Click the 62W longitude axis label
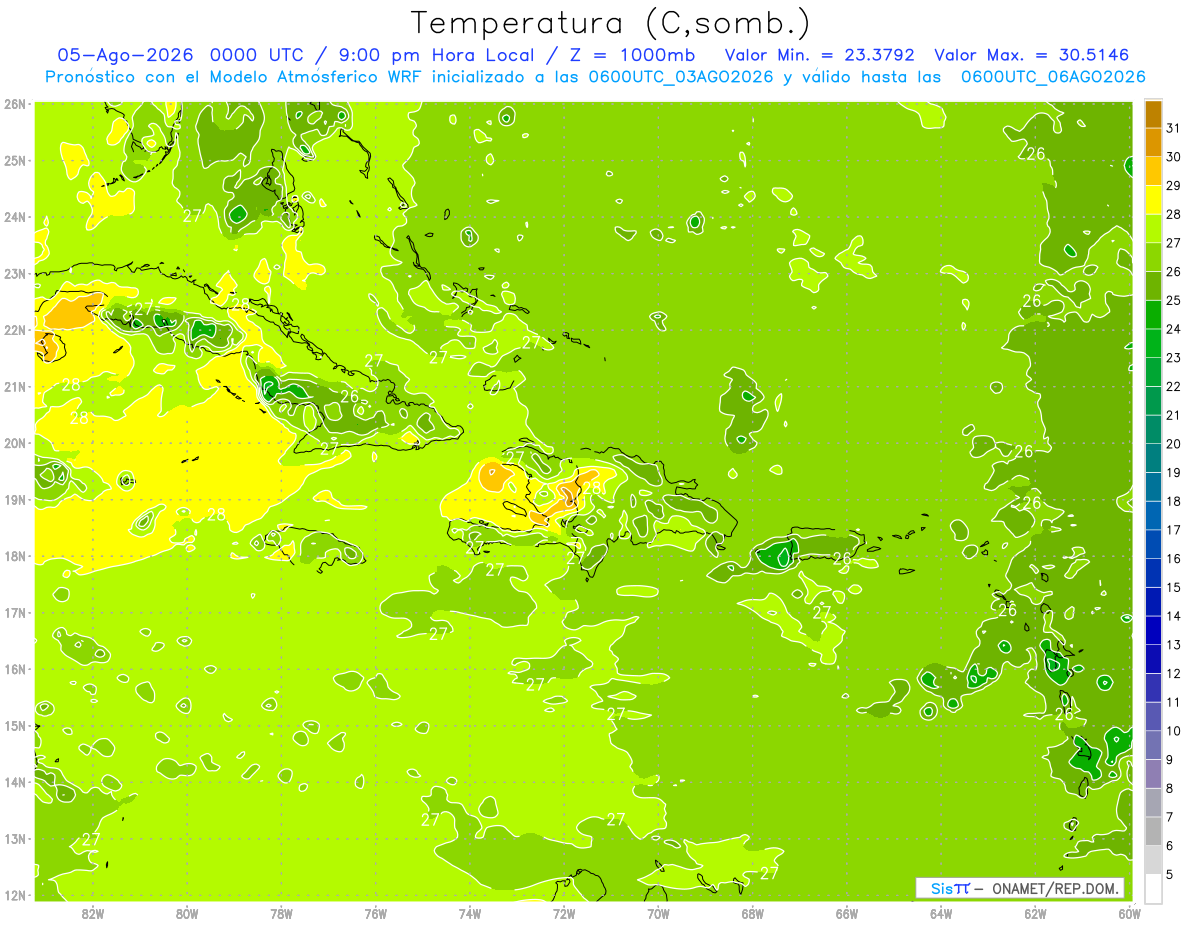 point(1035,912)
